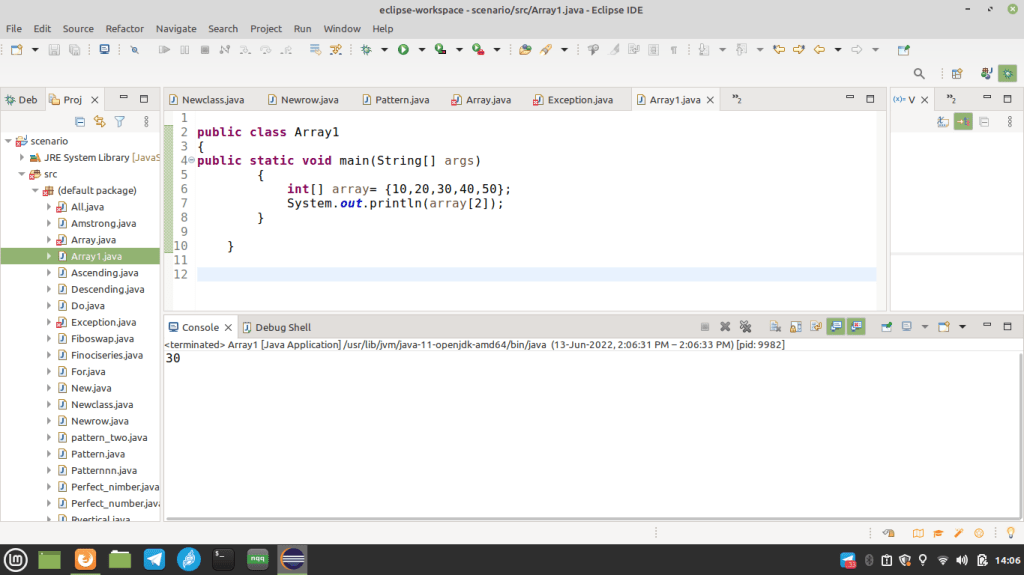Expand the JRE System Library node
Image resolution: width=1024 pixels, height=575 pixels.
point(22,157)
